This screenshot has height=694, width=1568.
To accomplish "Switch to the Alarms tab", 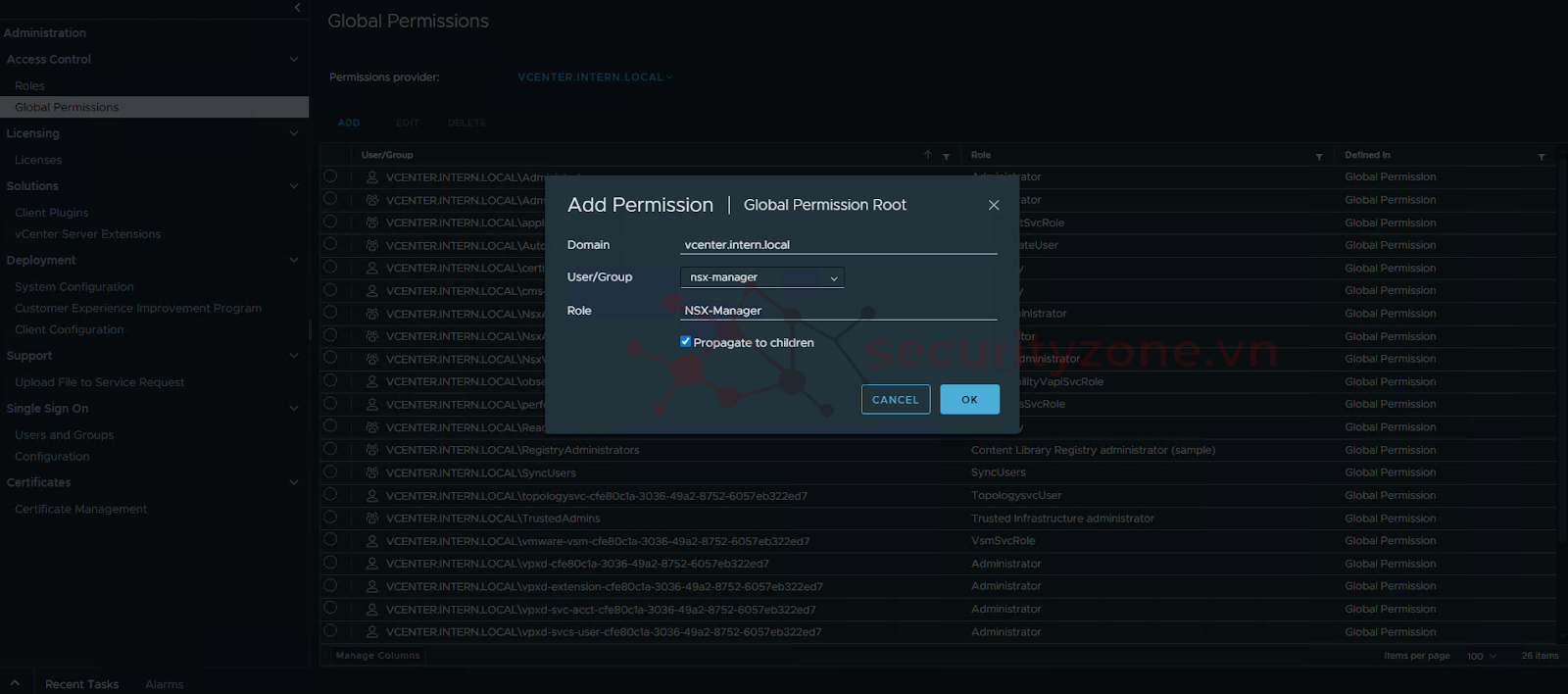I will click(164, 684).
